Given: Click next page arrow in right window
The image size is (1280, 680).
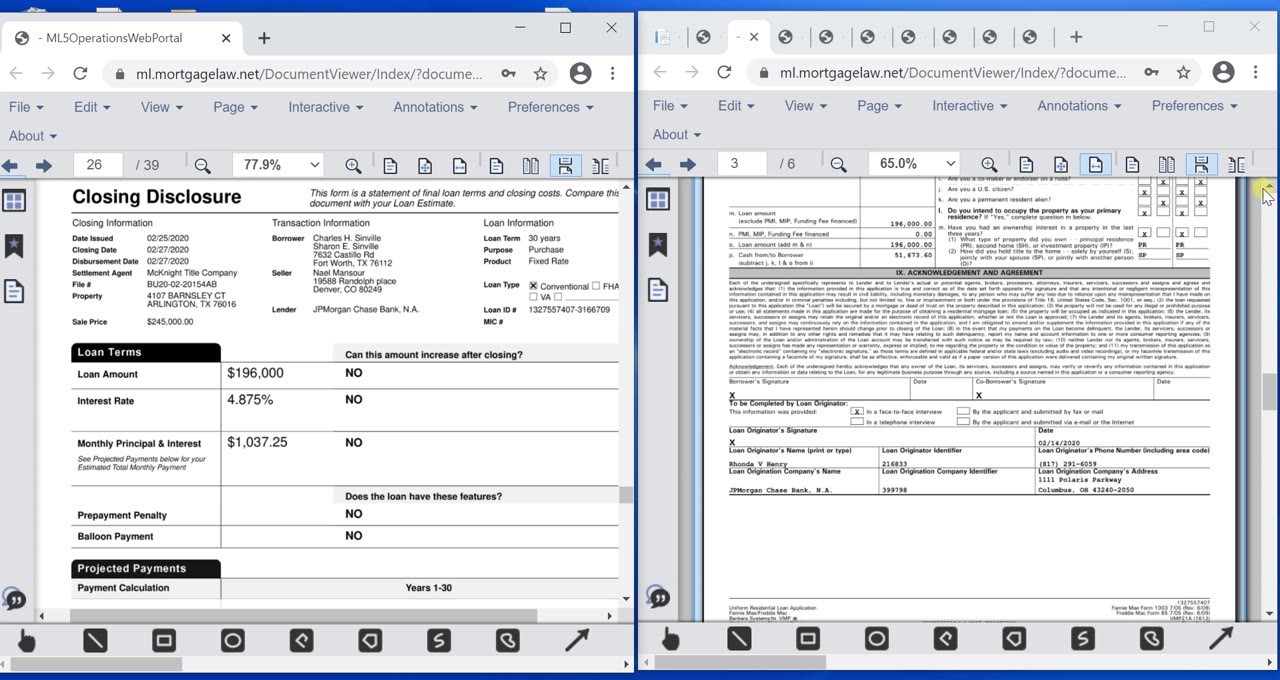Looking at the screenshot, I should (x=688, y=165).
